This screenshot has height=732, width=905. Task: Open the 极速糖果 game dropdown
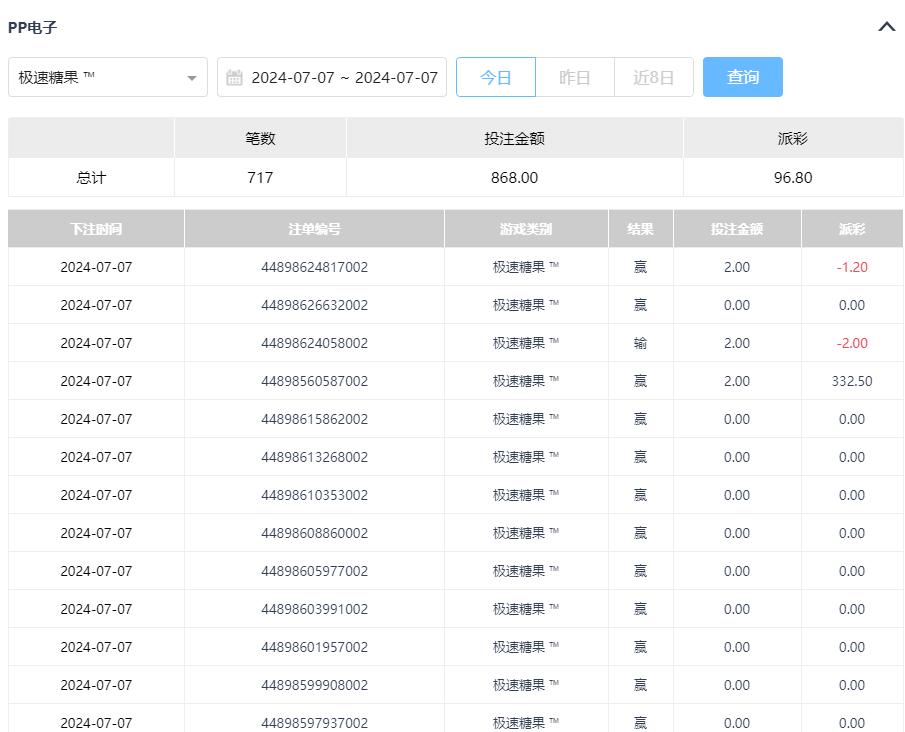pyautogui.click(x=108, y=78)
